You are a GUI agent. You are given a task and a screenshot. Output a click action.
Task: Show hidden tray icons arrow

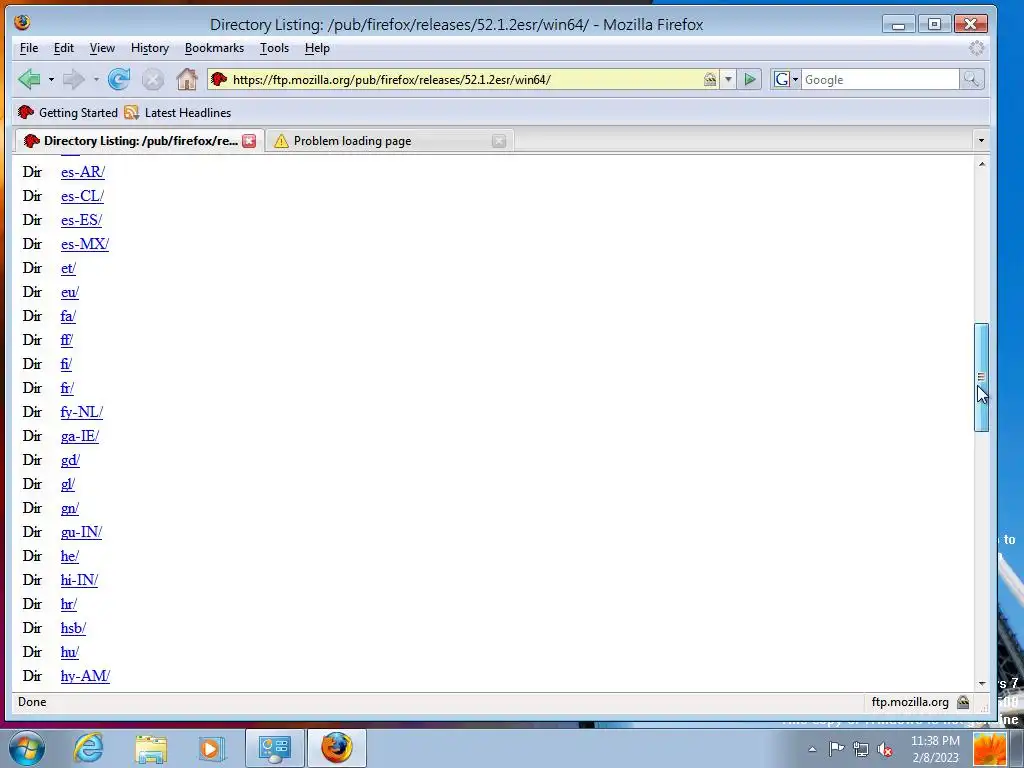812,749
